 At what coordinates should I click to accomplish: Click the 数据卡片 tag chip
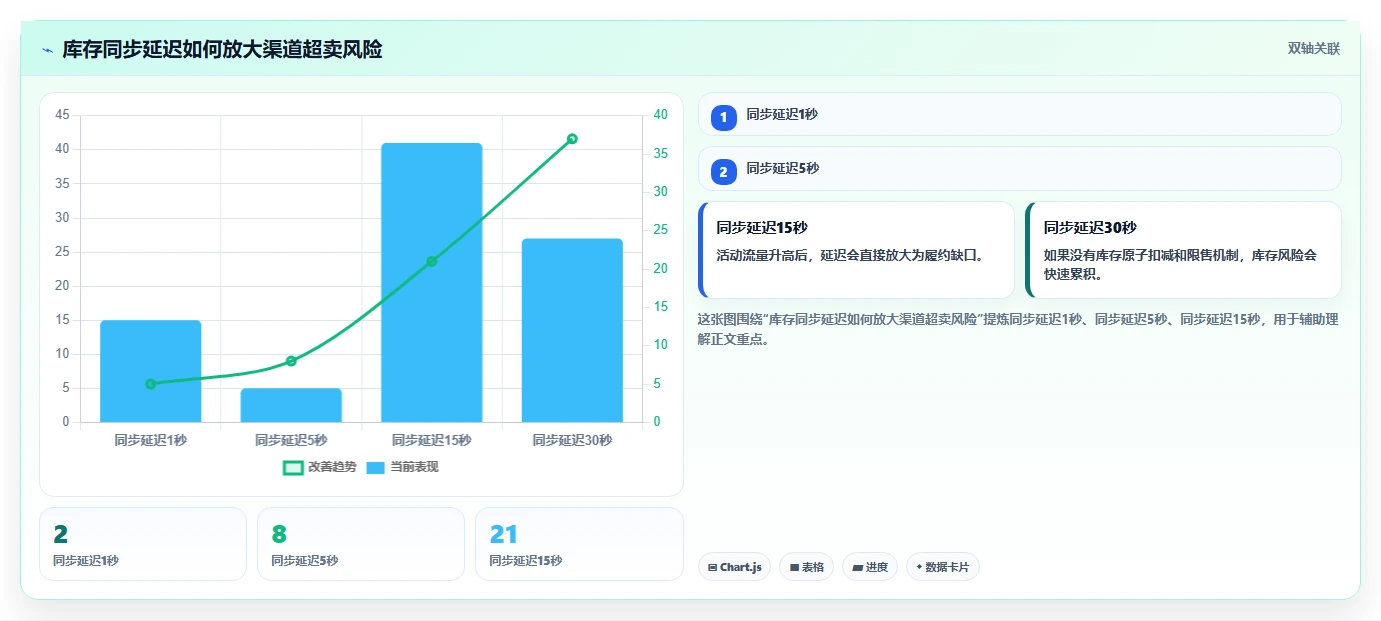[943, 567]
